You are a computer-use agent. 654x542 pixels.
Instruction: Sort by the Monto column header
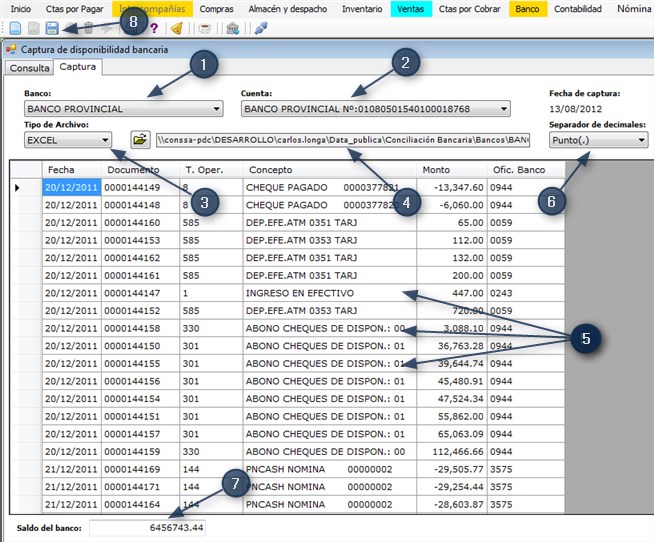point(452,170)
